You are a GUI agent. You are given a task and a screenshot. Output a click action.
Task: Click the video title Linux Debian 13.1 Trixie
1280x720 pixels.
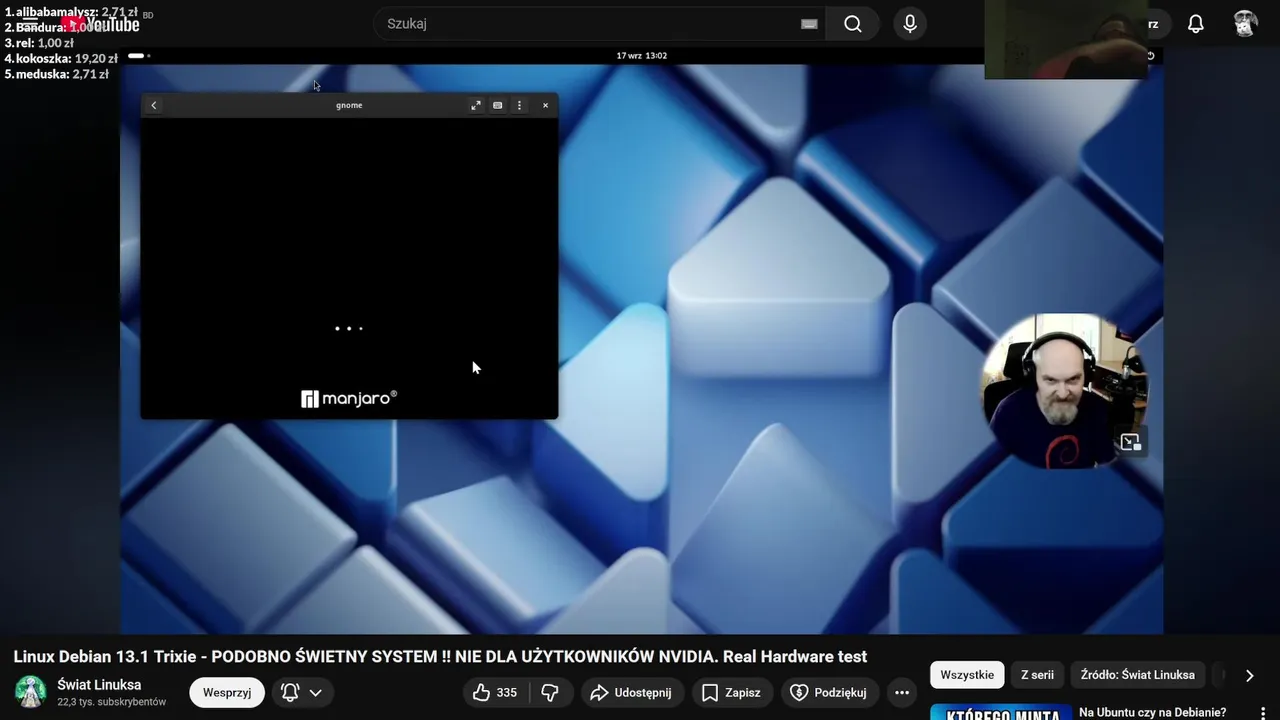pos(440,656)
